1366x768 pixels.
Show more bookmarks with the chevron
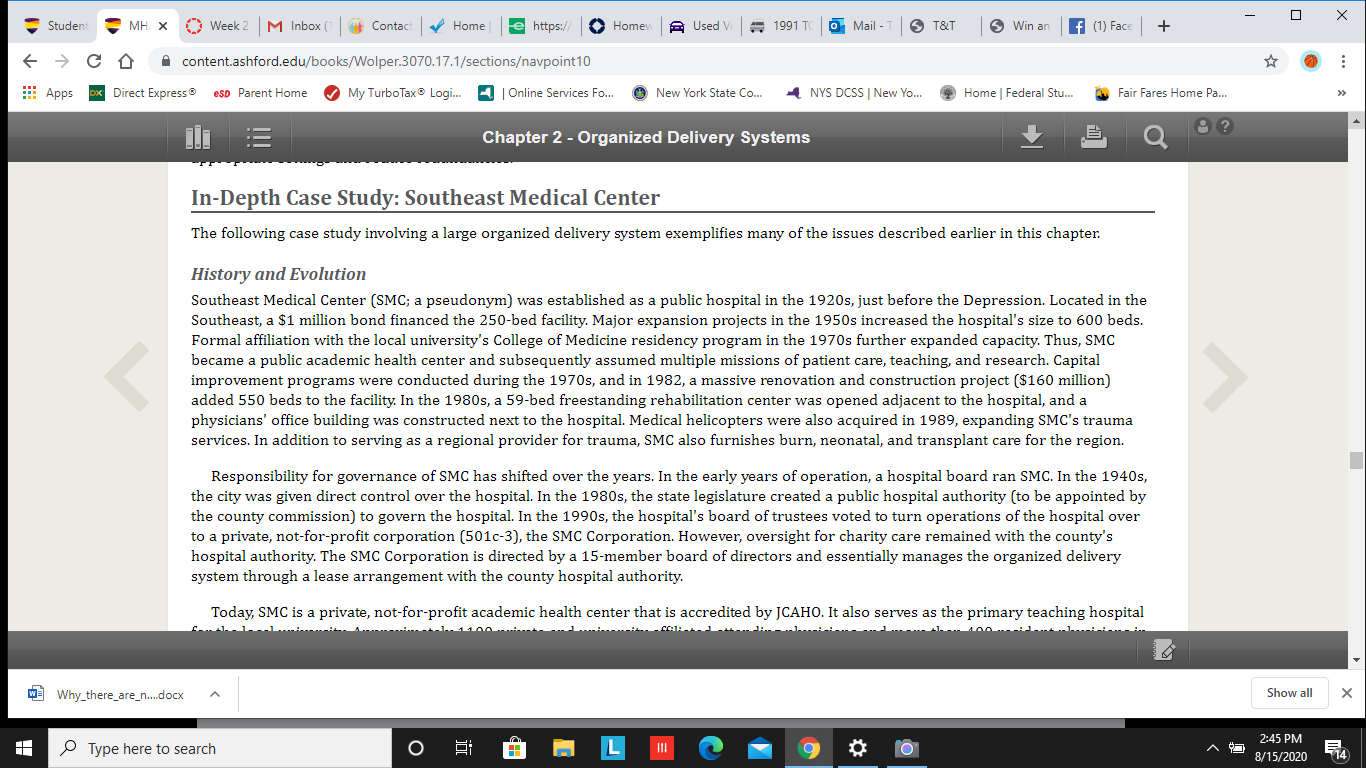click(x=1341, y=93)
